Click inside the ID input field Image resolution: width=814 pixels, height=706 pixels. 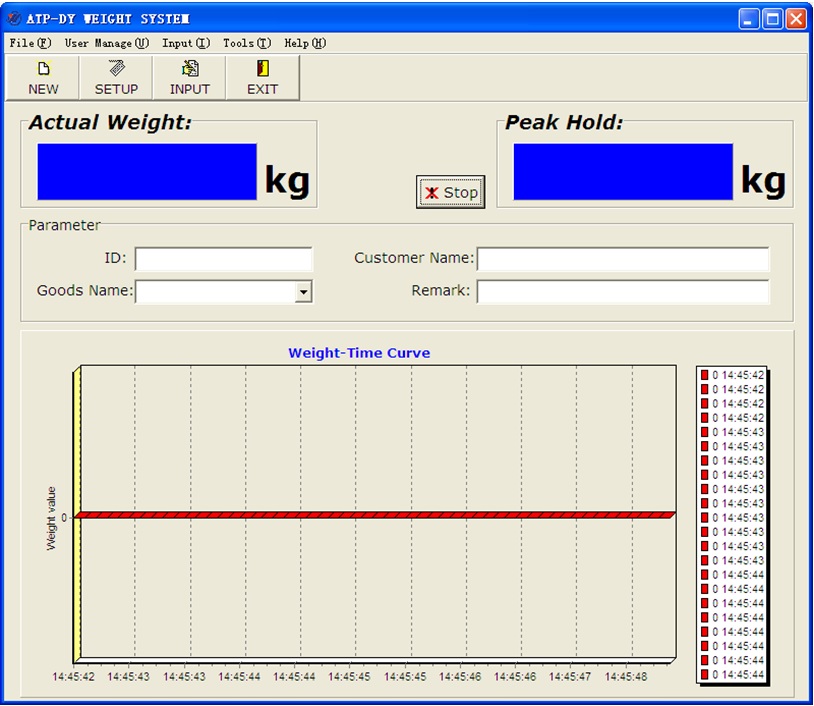coord(223,259)
